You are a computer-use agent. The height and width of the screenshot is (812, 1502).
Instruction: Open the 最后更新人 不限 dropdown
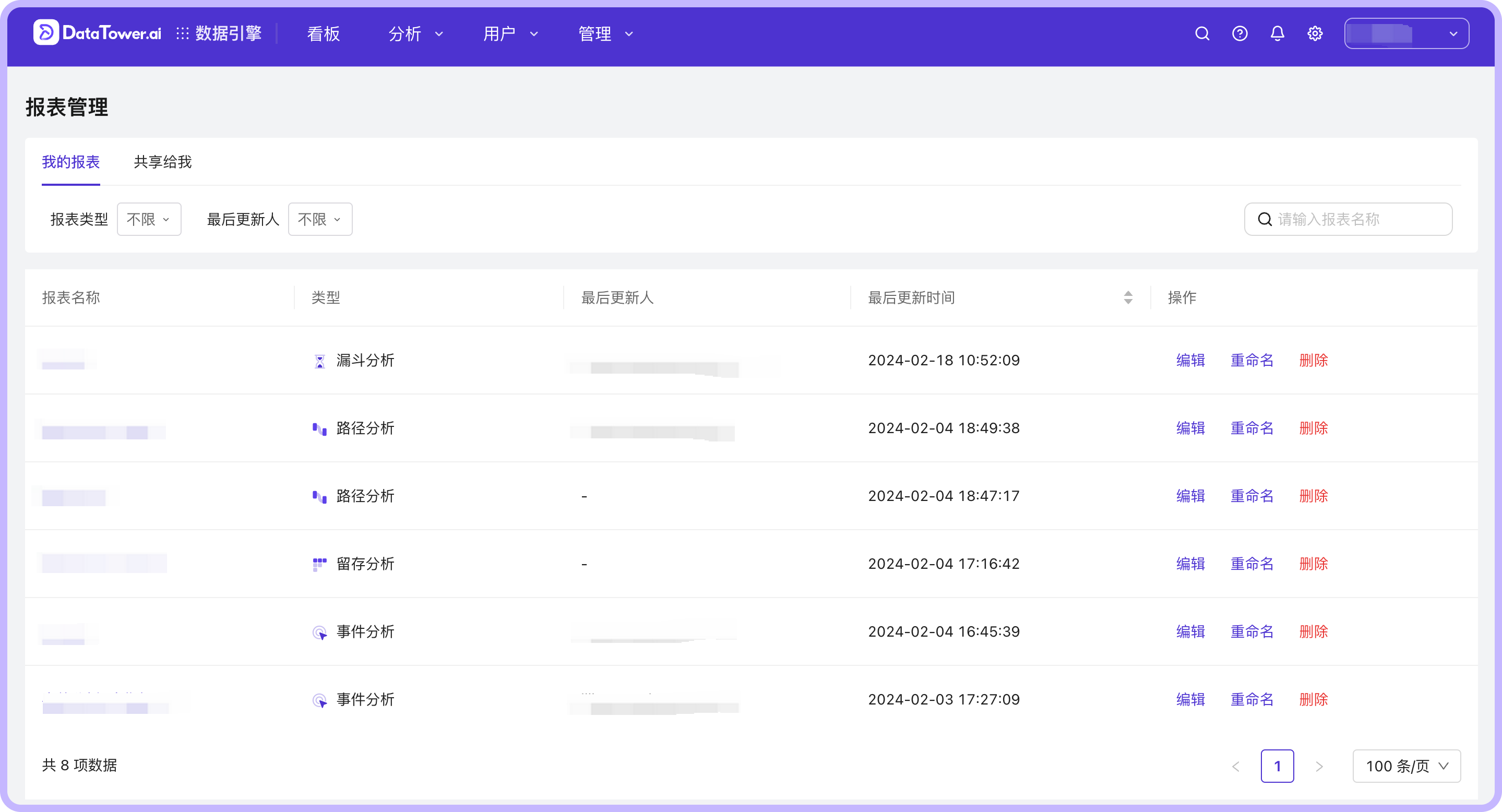click(x=319, y=219)
